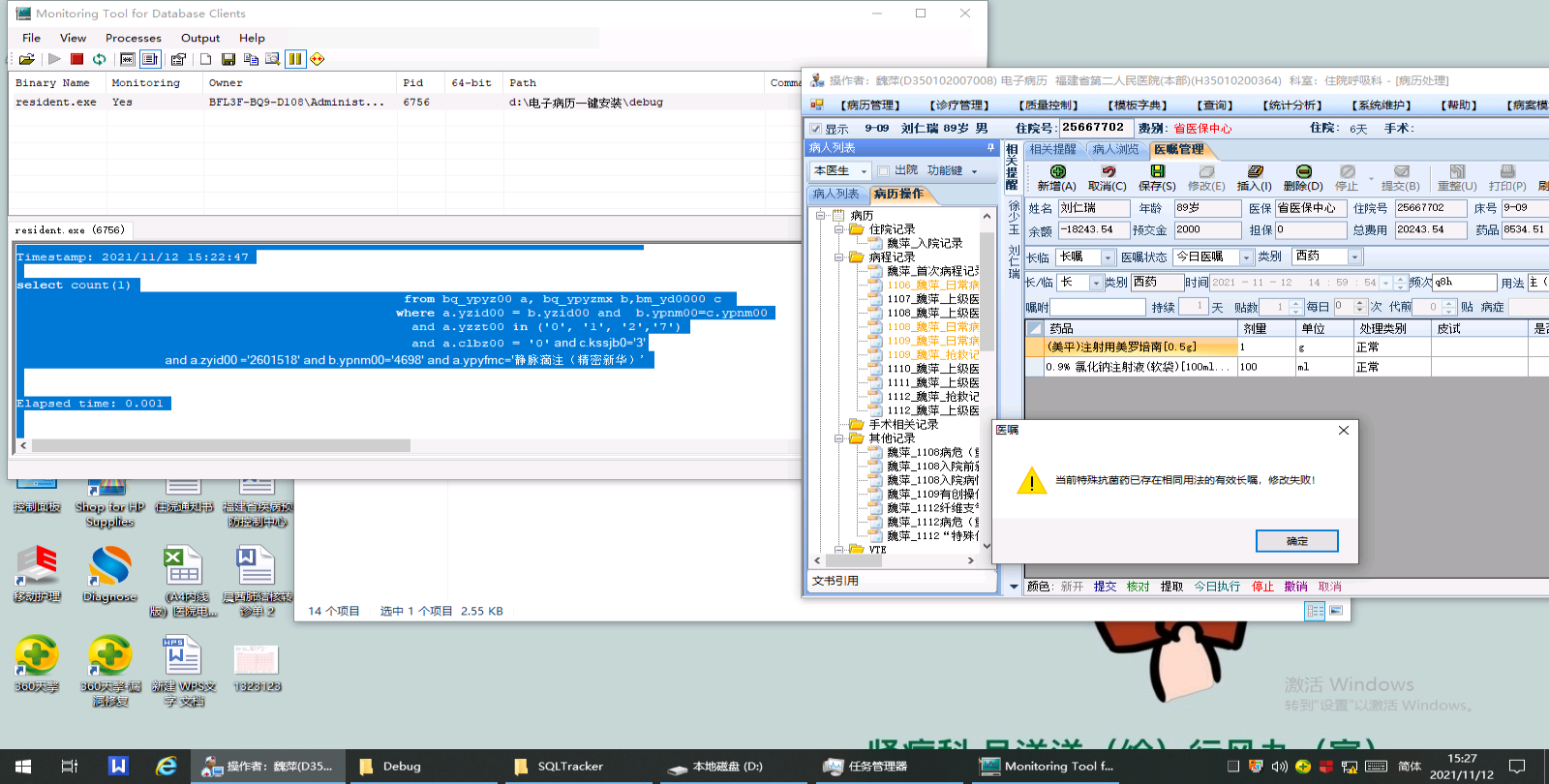Check the 出院 checkbox
Screen dimensions: 1549x784
[883, 170]
